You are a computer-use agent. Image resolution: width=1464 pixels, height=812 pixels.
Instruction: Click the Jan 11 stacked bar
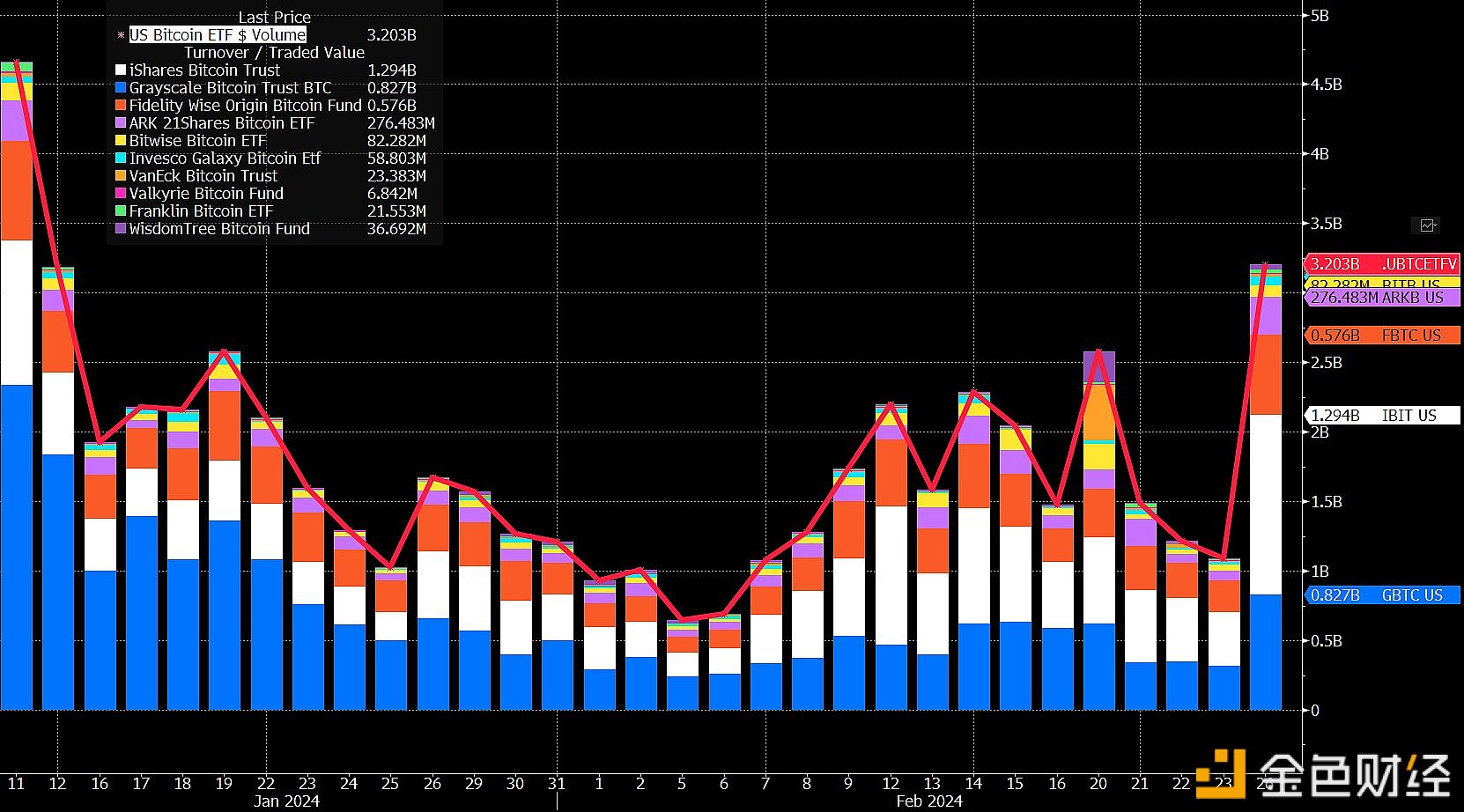(16, 386)
